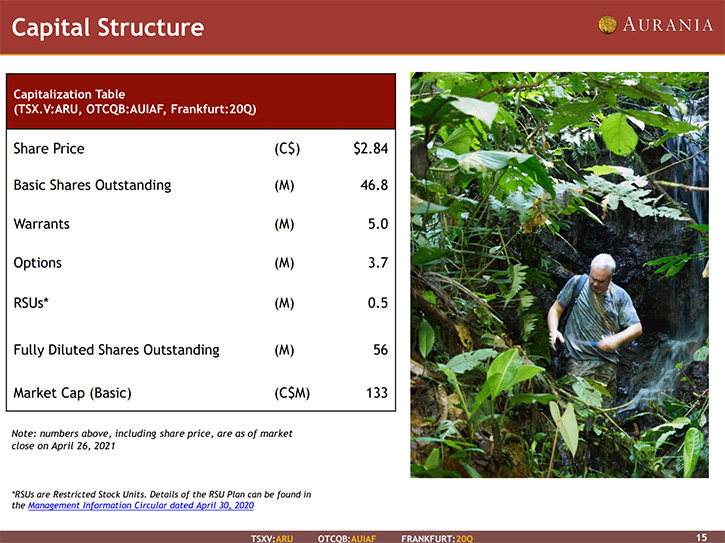Select the RSUs* row label
725x543 pixels.
pyautogui.click(x=31, y=303)
